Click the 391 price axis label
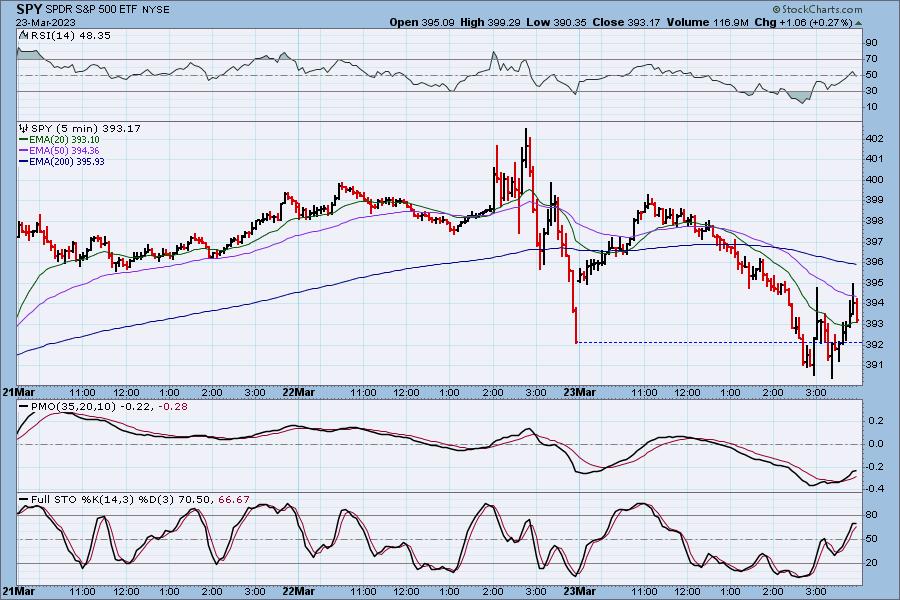The image size is (900, 600). point(874,365)
